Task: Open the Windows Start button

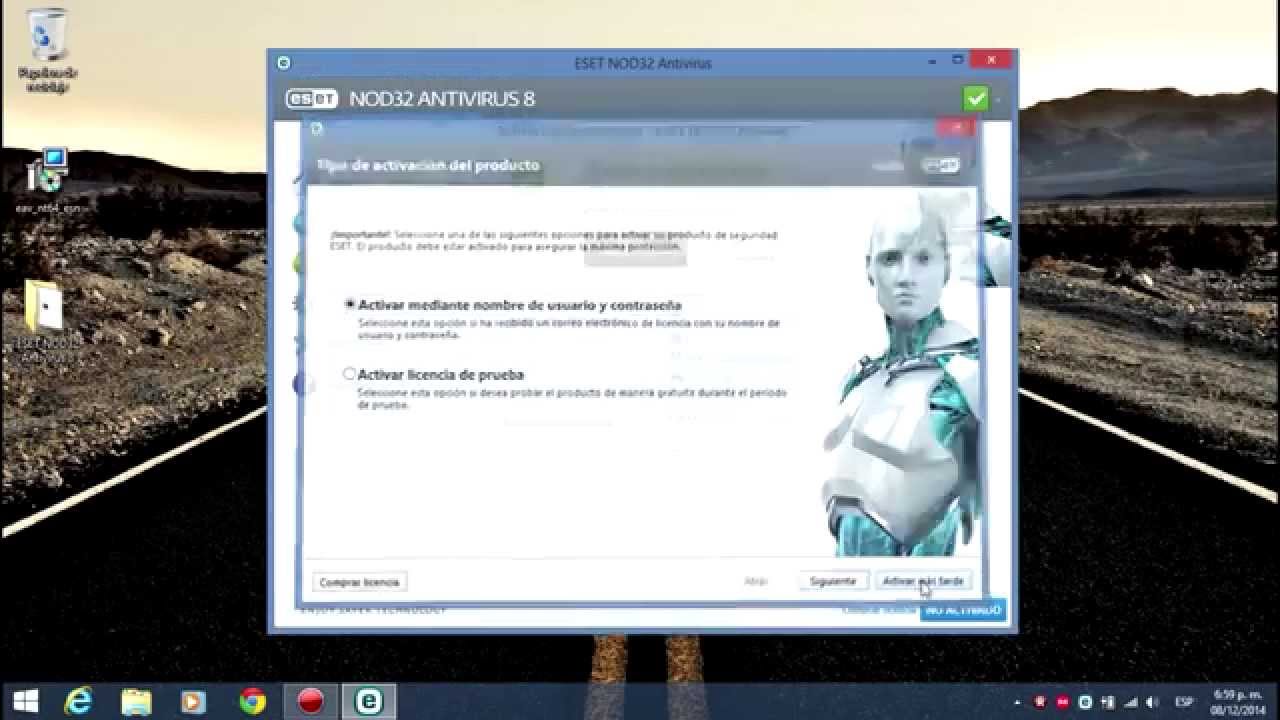Action: (x=25, y=701)
